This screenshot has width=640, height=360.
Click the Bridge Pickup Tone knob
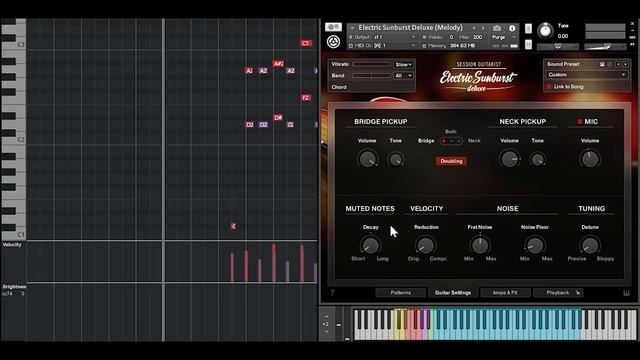click(396, 159)
